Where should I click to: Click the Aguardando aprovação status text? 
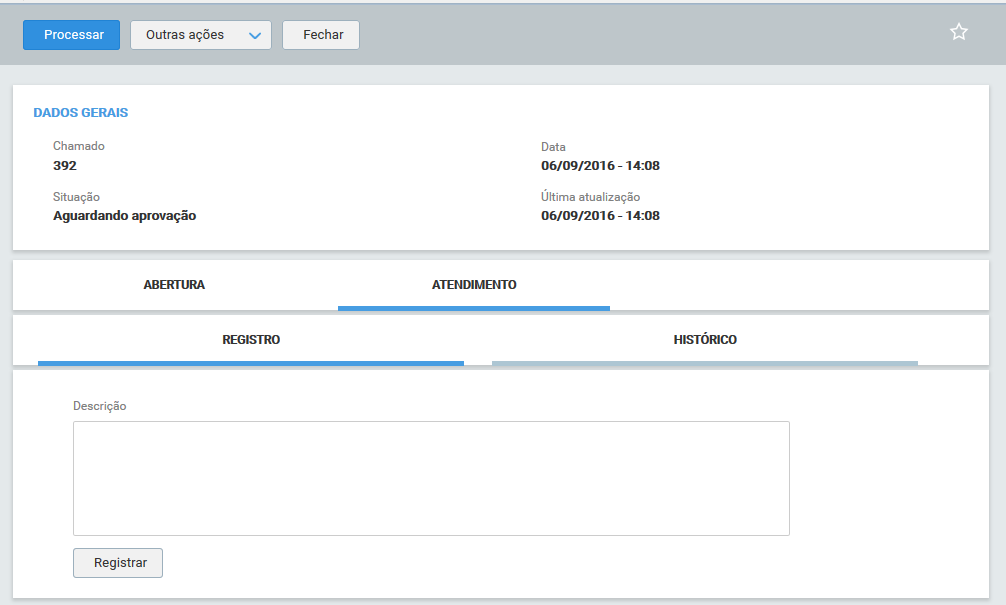tap(125, 216)
